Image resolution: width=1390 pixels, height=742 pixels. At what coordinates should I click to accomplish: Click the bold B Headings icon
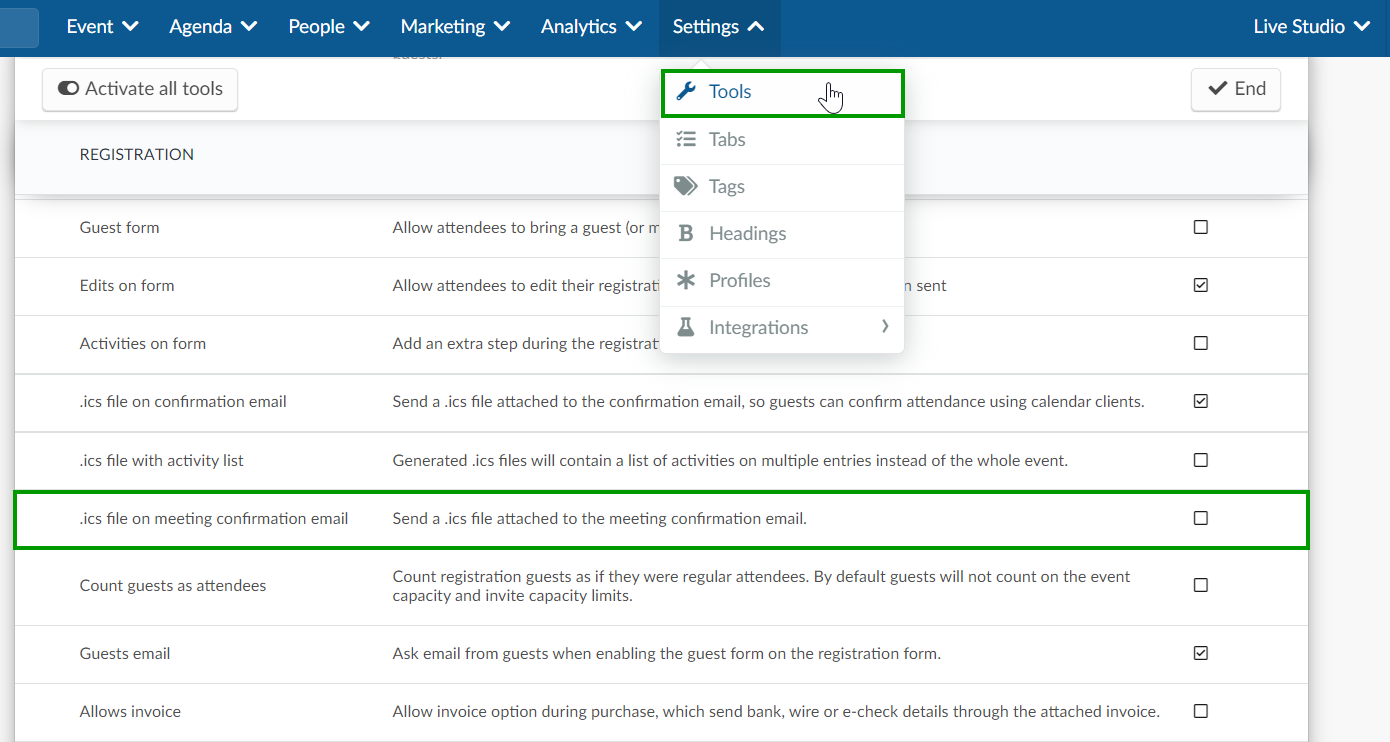click(x=686, y=234)
